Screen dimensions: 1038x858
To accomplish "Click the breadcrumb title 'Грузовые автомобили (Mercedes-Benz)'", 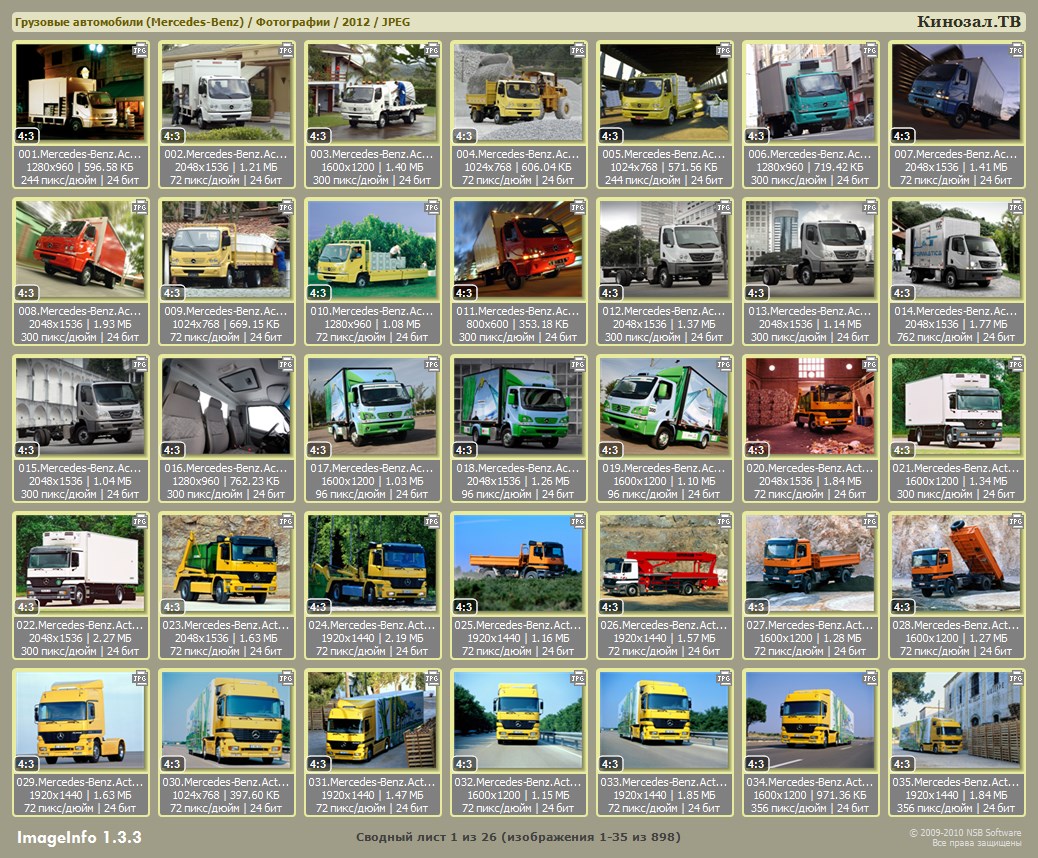I will pos(130,22).
